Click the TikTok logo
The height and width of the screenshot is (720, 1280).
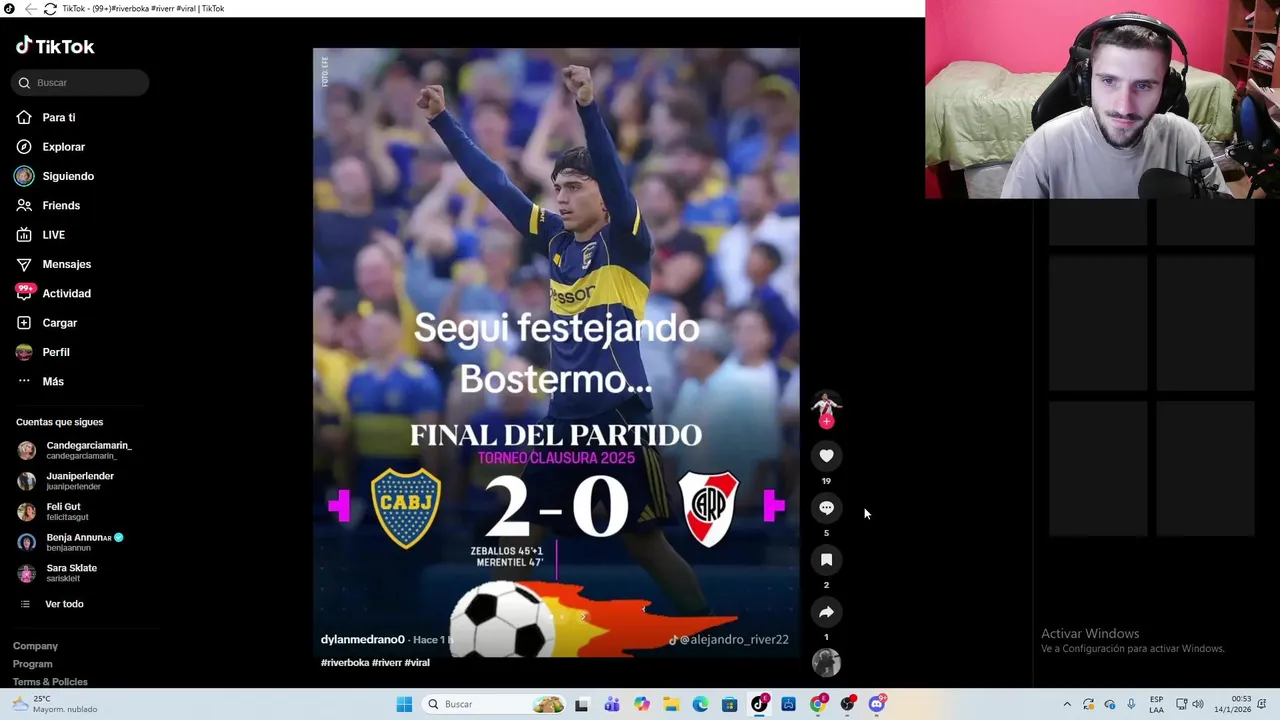(x=55, y=46)
